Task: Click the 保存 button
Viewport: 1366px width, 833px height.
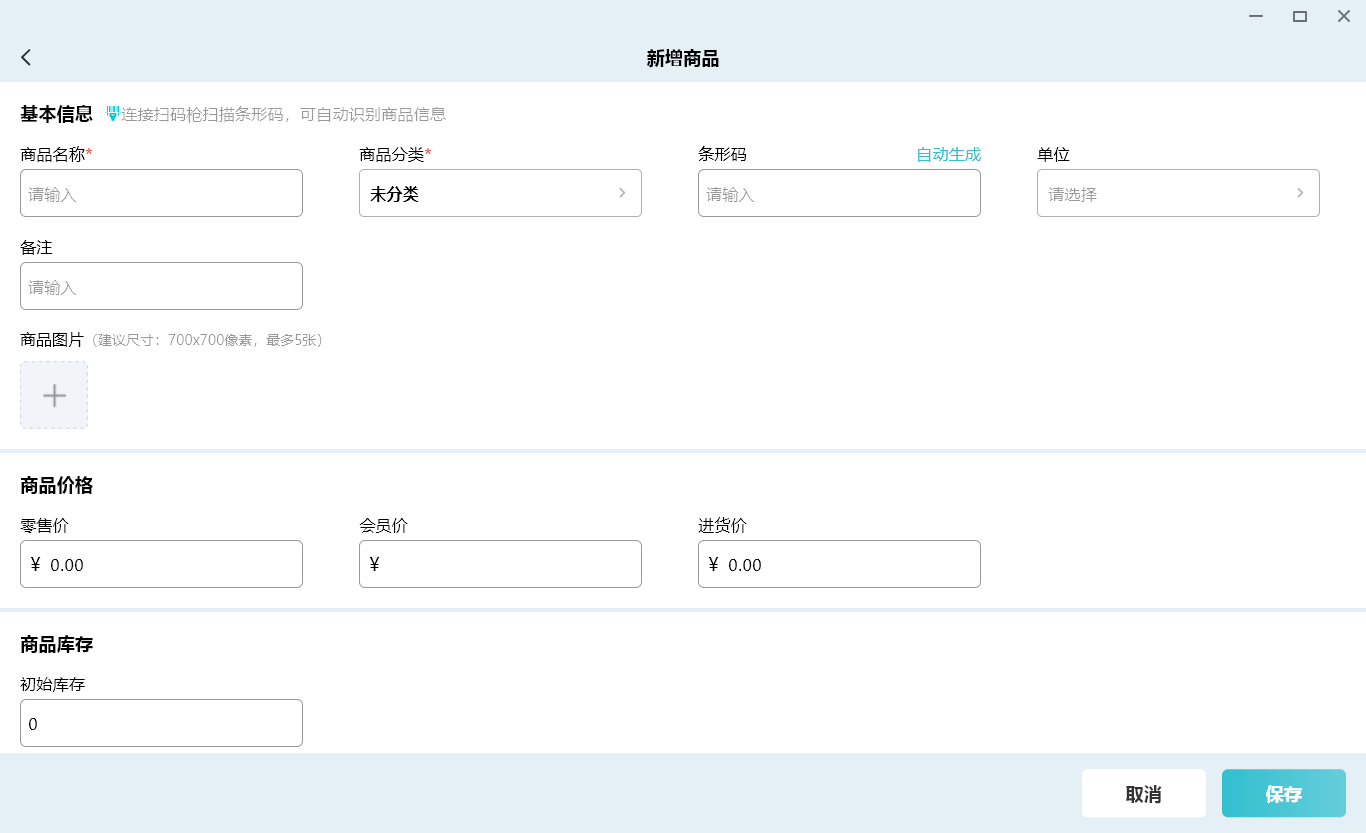Action: (1284, 794)
